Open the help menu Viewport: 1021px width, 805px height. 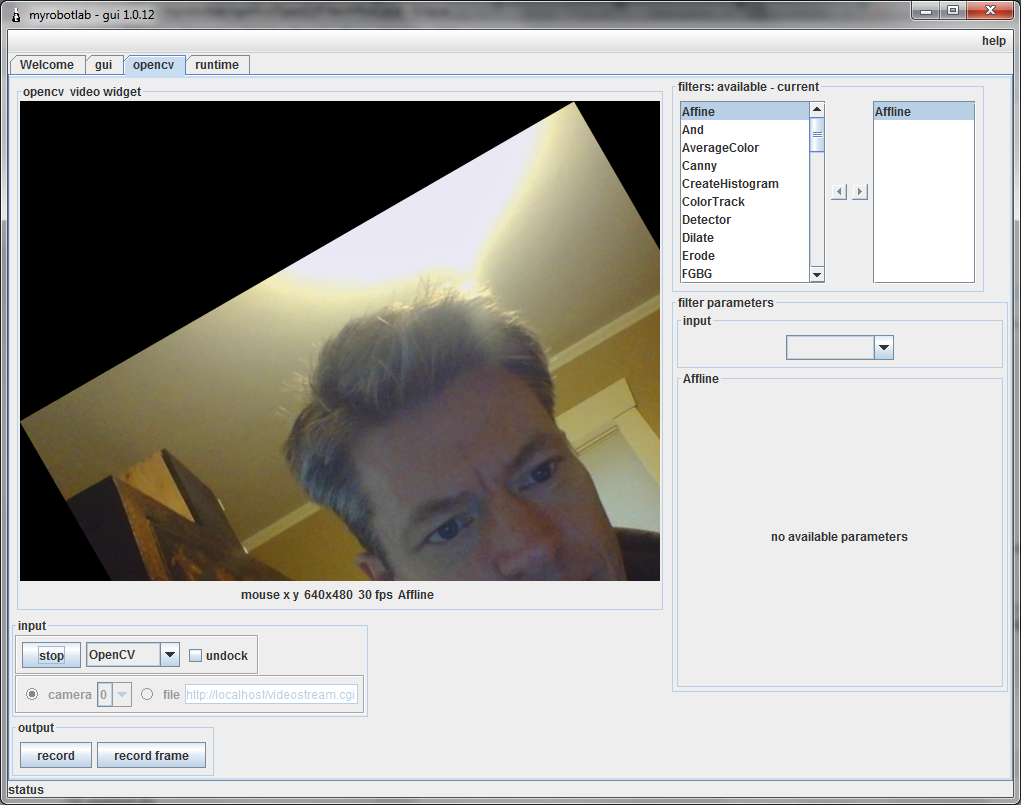click(993, 41)
